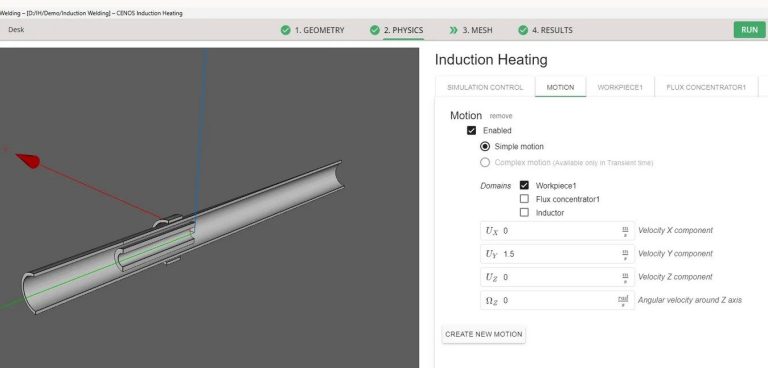Switch to the WORKPIECE1 tab
The height and width of the screenshot is (368, 768).
(x=620, y=87)
